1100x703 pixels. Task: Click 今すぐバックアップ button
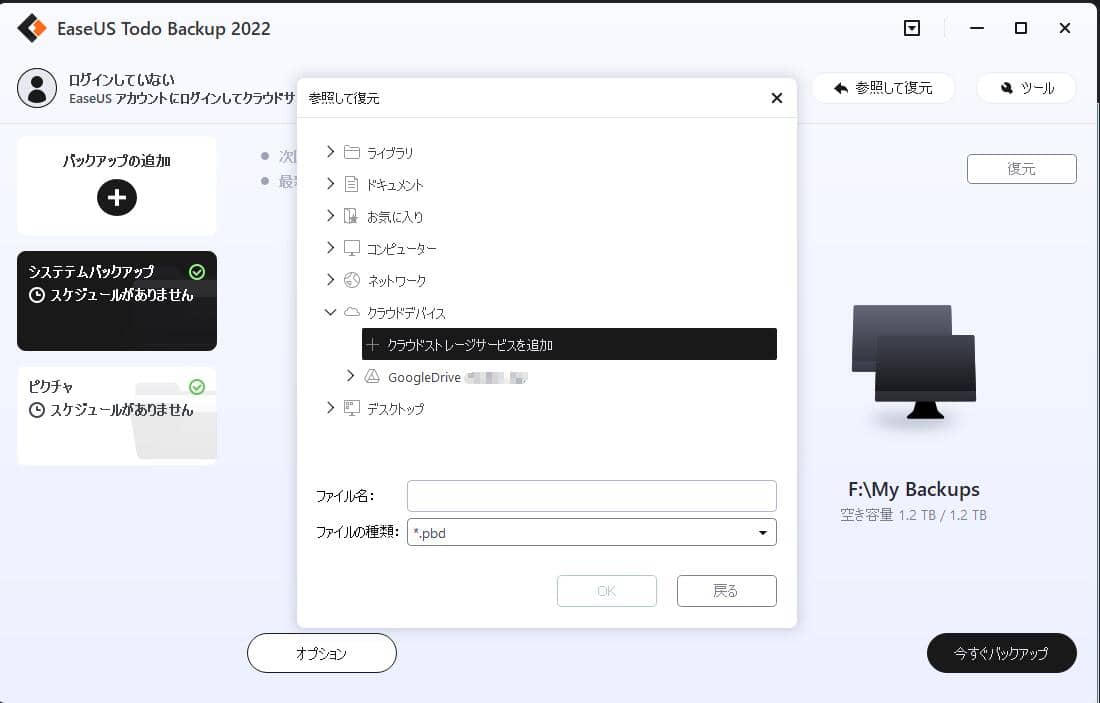1001,653
